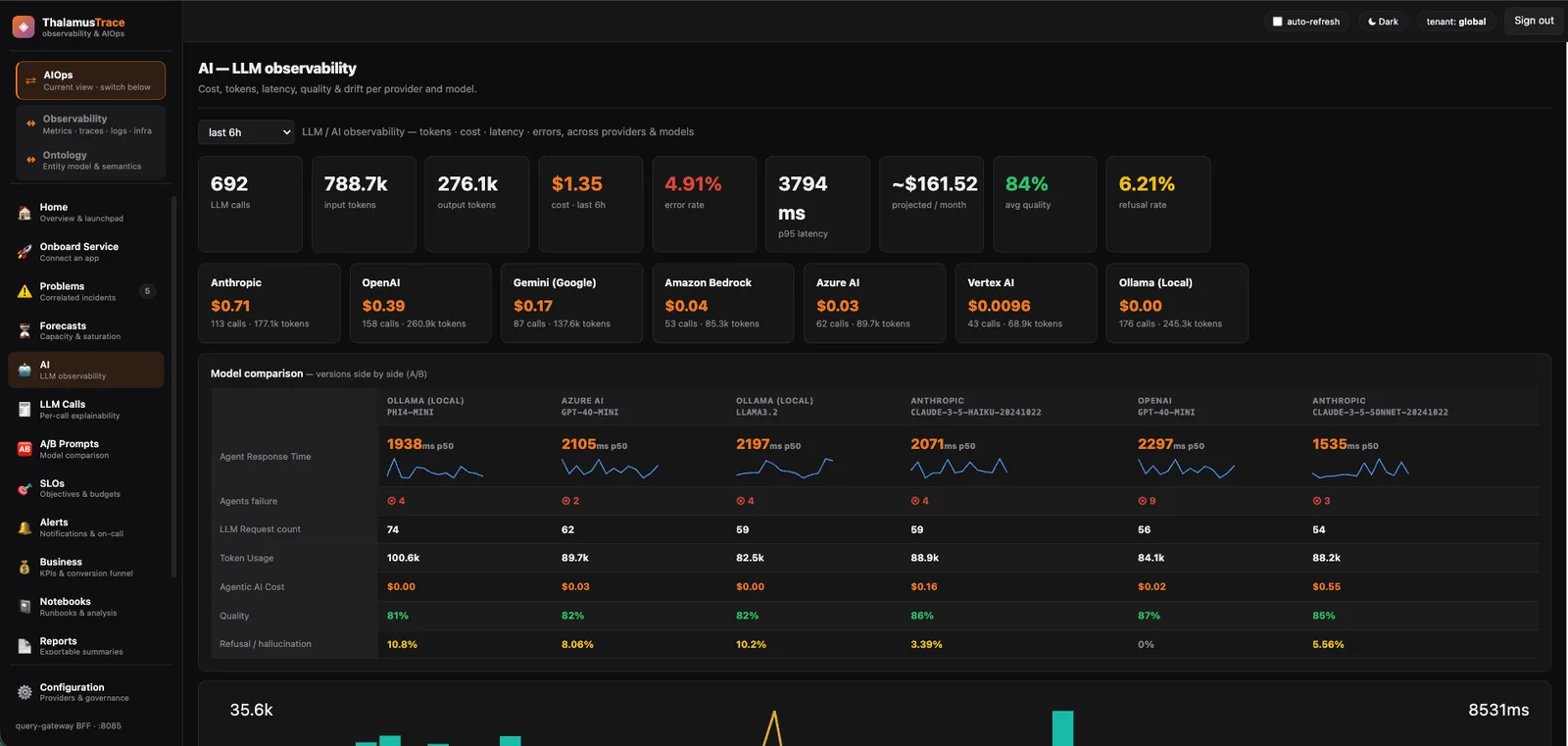Image resolution: width=1568 pixels, height=746 pixels.
Task: Click the Notebooks icon
Action: pos(24,607)
